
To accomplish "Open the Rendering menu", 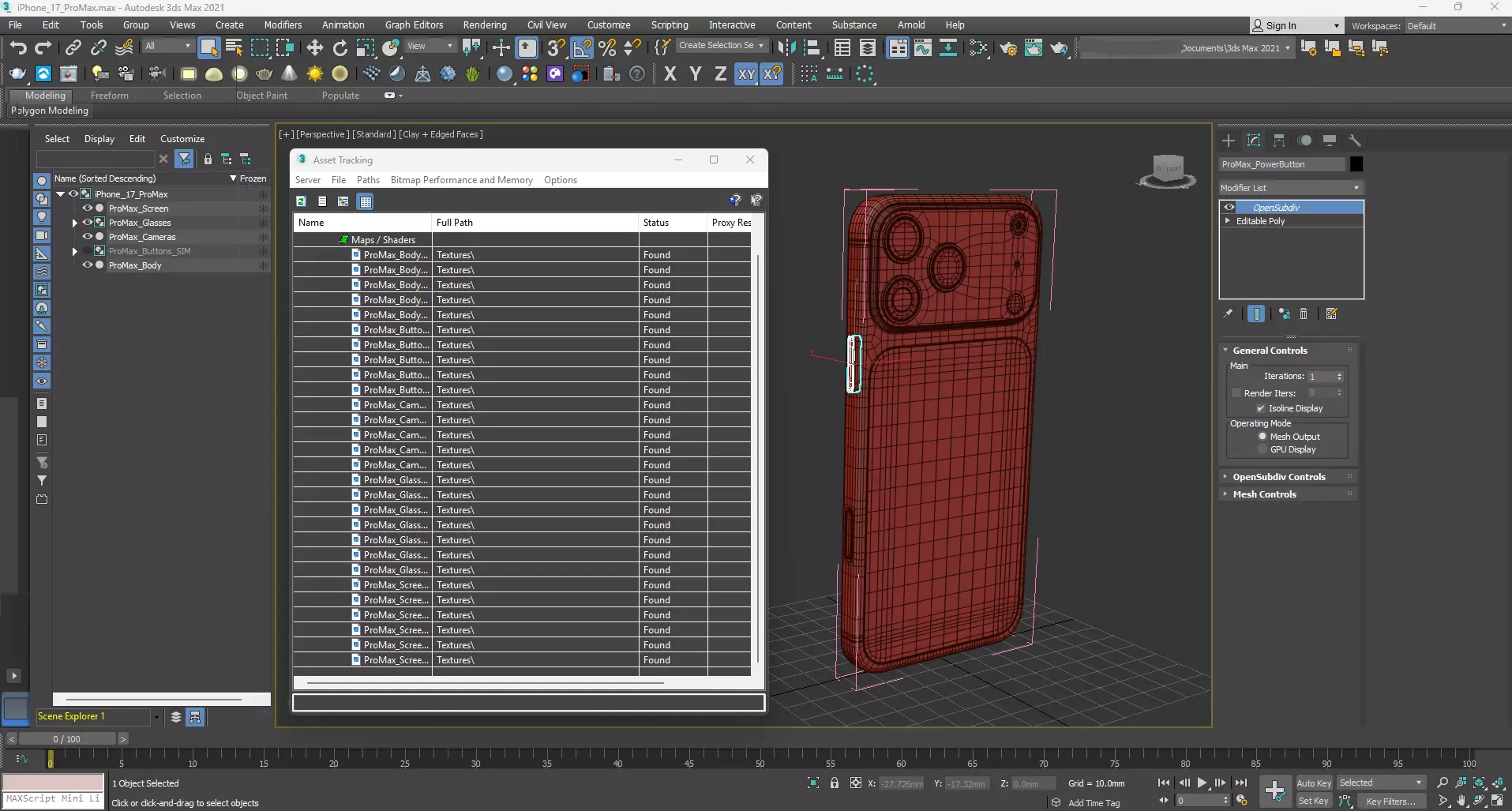I will tap(484, 25).
